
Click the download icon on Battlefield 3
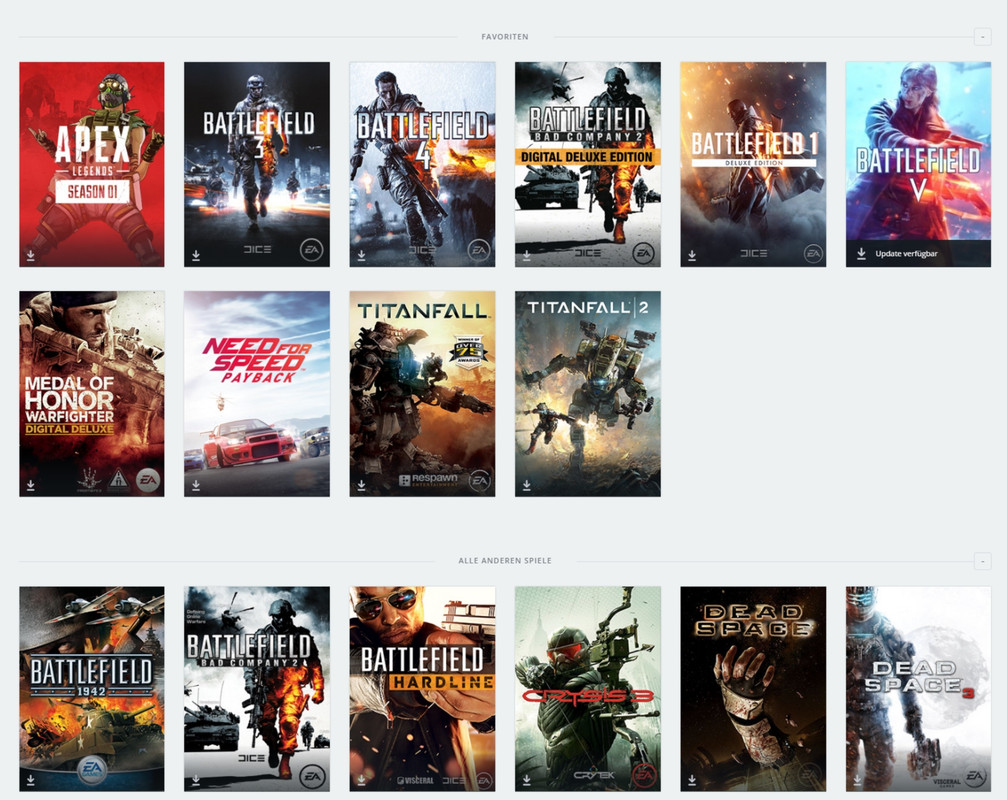[x=196, y=256]
